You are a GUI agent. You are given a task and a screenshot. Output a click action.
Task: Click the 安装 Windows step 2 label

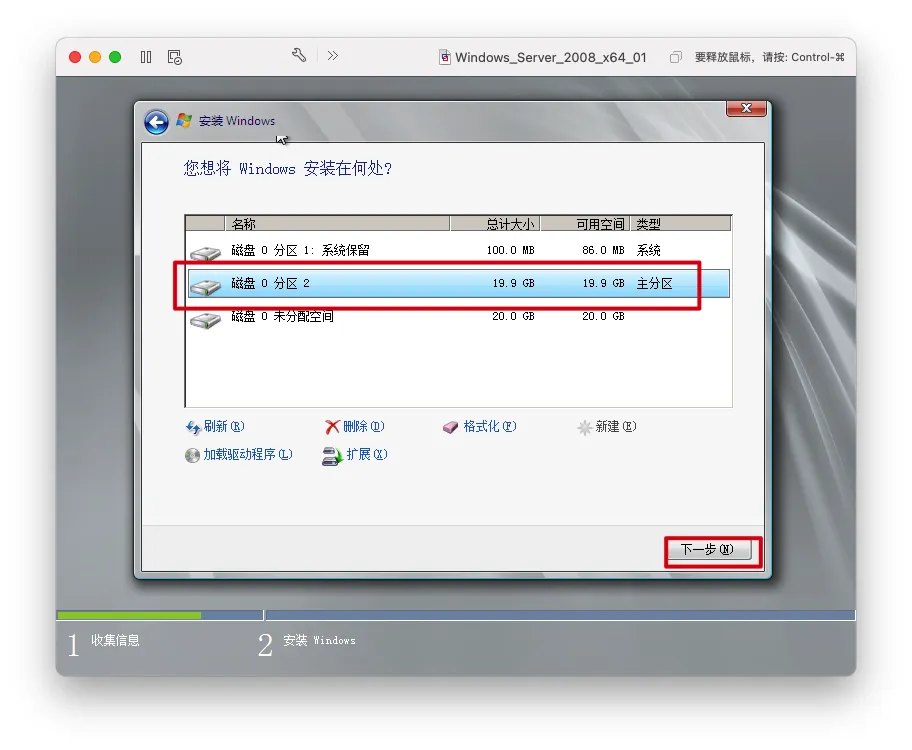coord(319,641)
